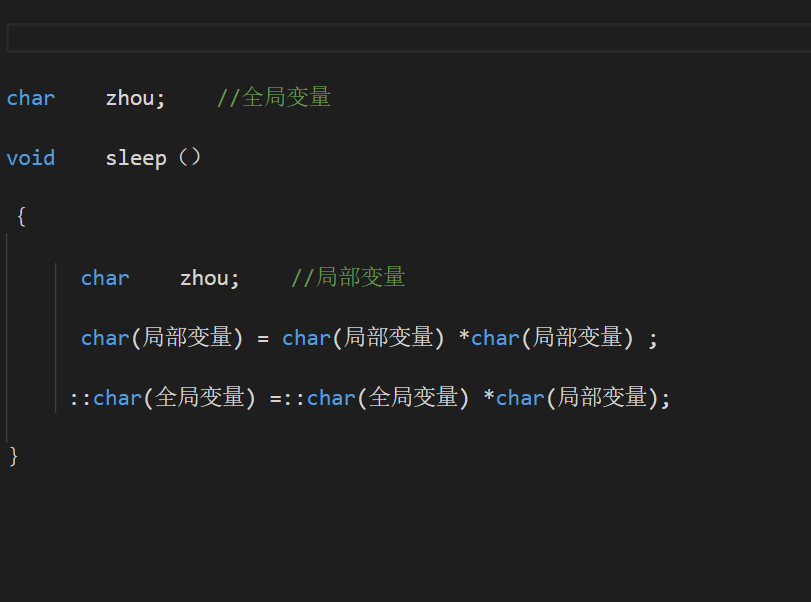Place cursor on the indented local 'zhou;'

click(x=210, y=278)
